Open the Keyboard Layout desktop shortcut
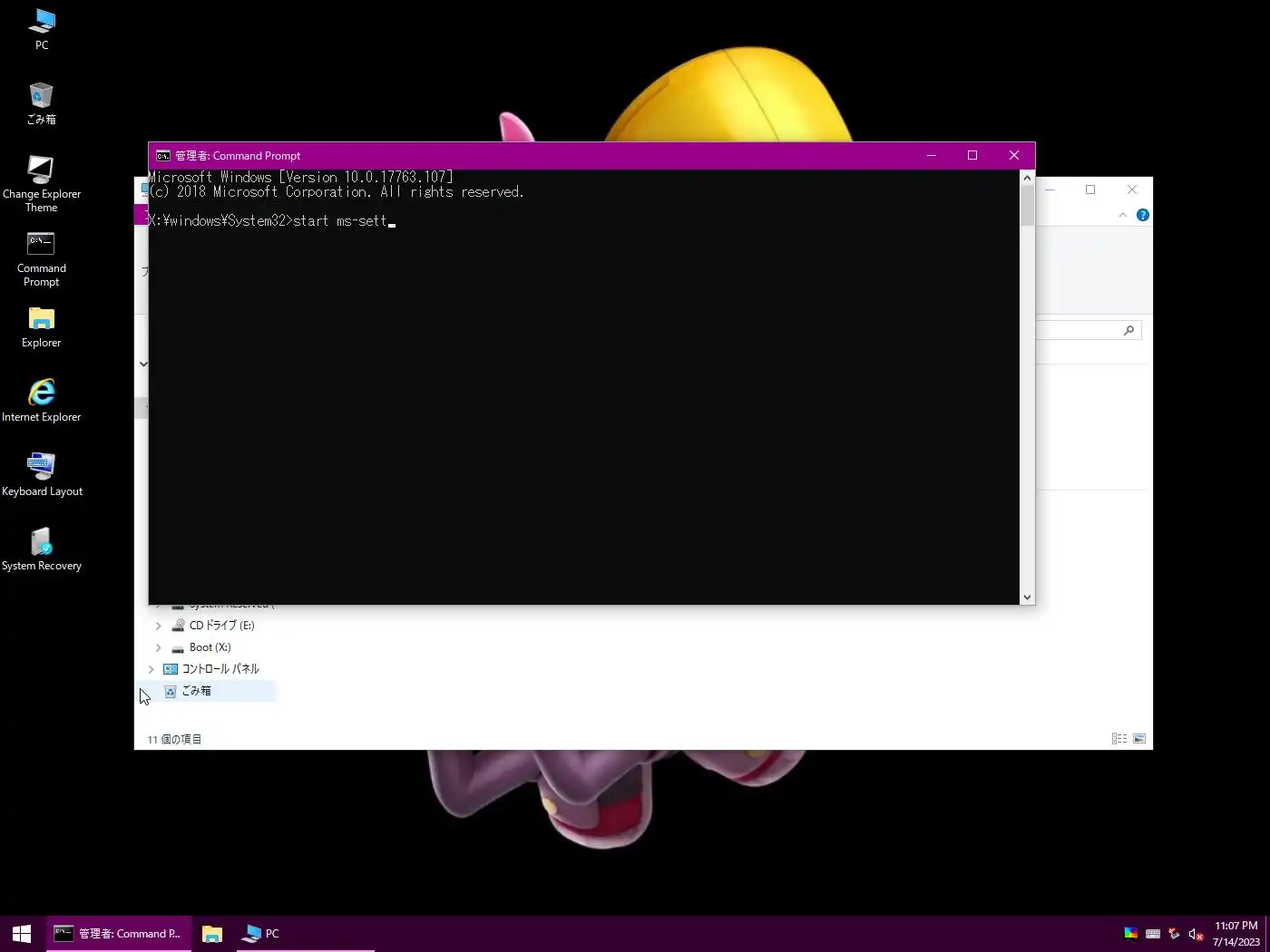 click(x=42, y=475)
